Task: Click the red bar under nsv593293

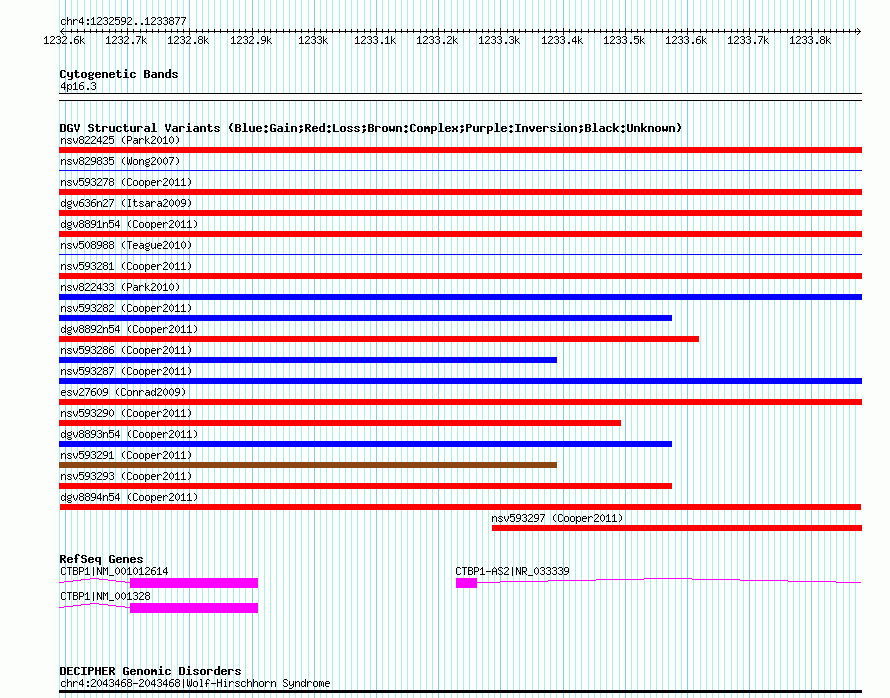Action: [366, 486]
